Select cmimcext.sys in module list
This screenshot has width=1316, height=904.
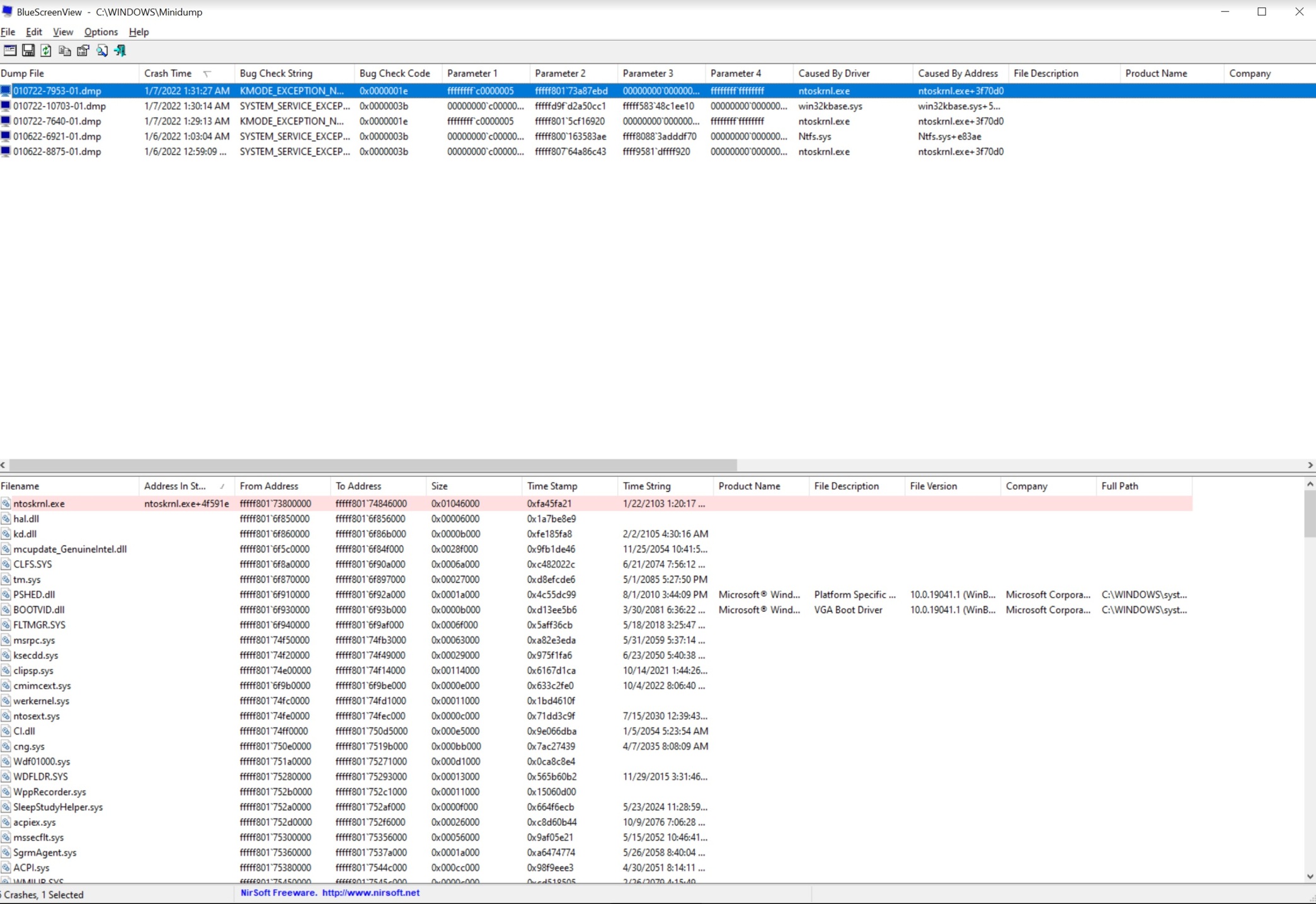point(42,685)
